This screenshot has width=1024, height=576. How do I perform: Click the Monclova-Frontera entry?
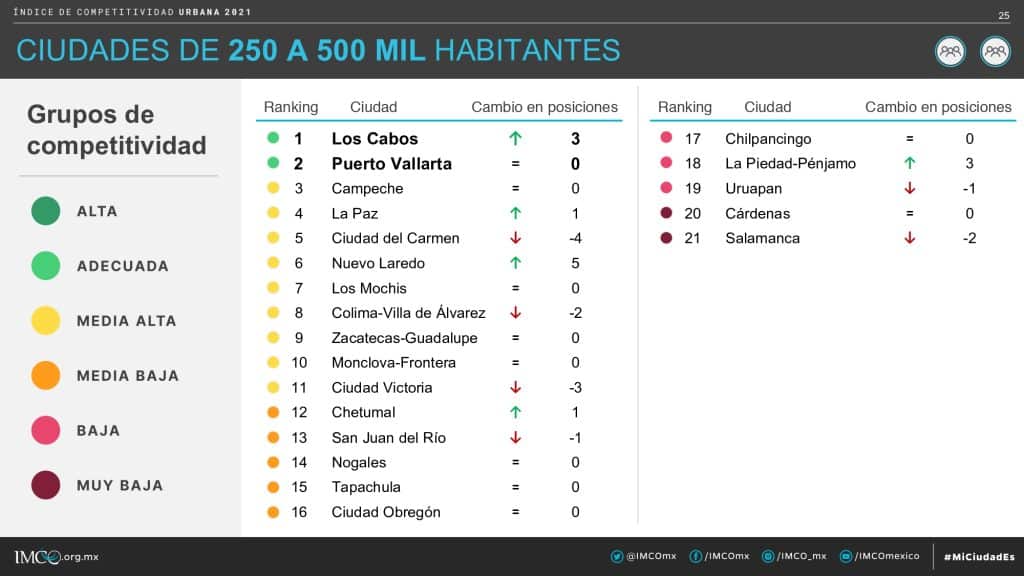click(x=394, y=362)
